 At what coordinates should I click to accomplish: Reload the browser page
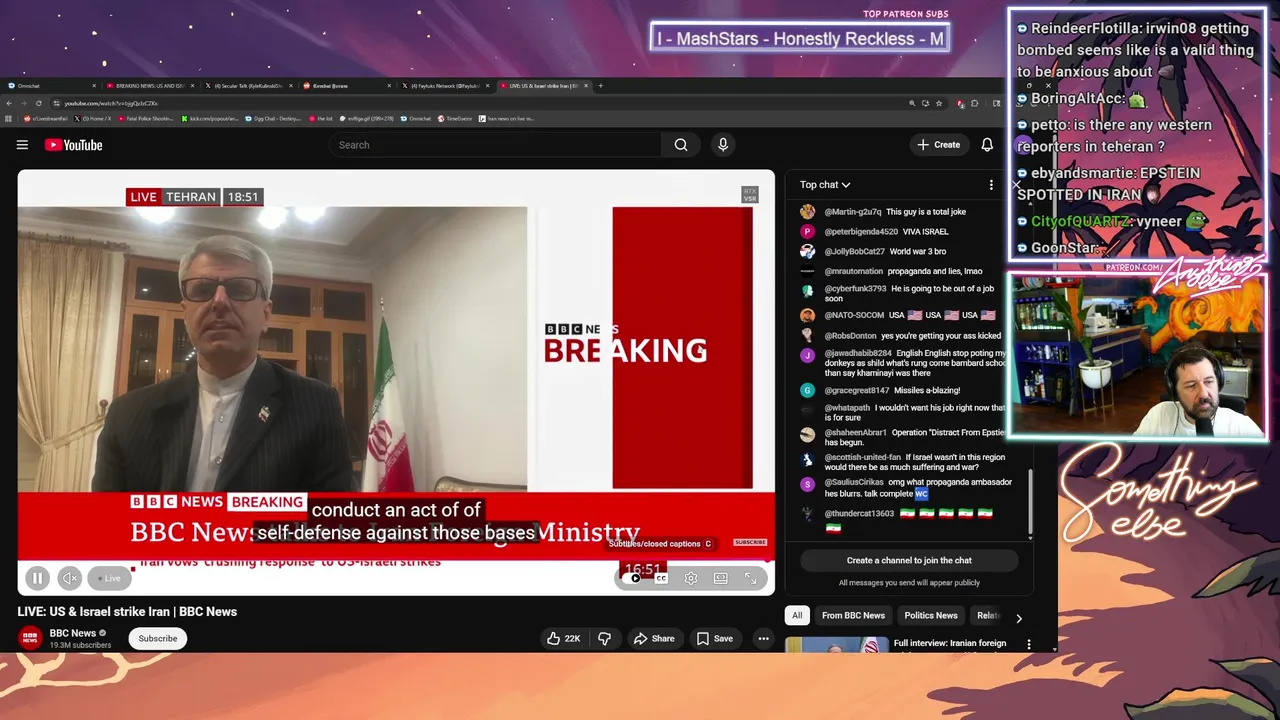click(x=39, y=103)
